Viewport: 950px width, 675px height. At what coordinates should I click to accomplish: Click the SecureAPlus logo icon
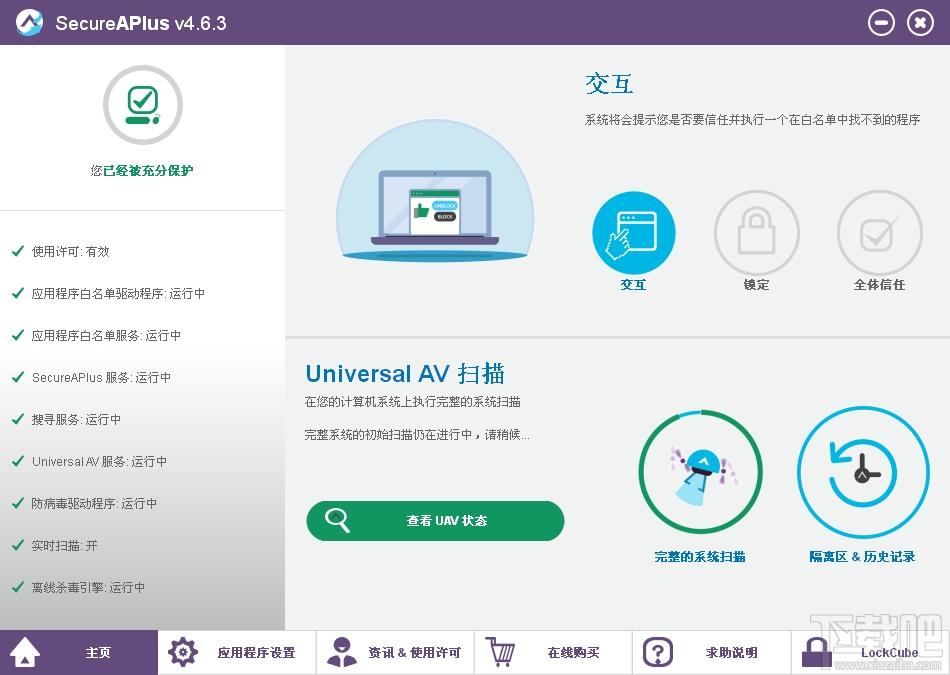click(x=29, y=22)
